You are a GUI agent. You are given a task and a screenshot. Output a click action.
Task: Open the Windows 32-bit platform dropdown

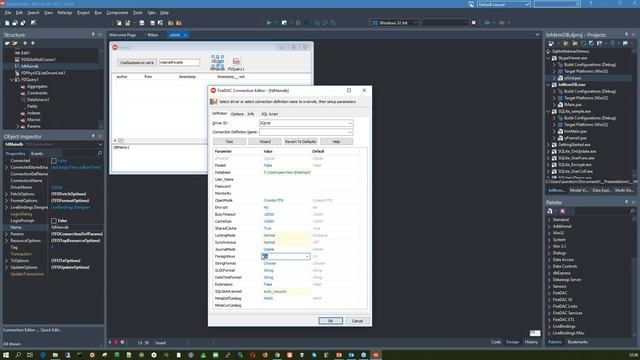415,23
